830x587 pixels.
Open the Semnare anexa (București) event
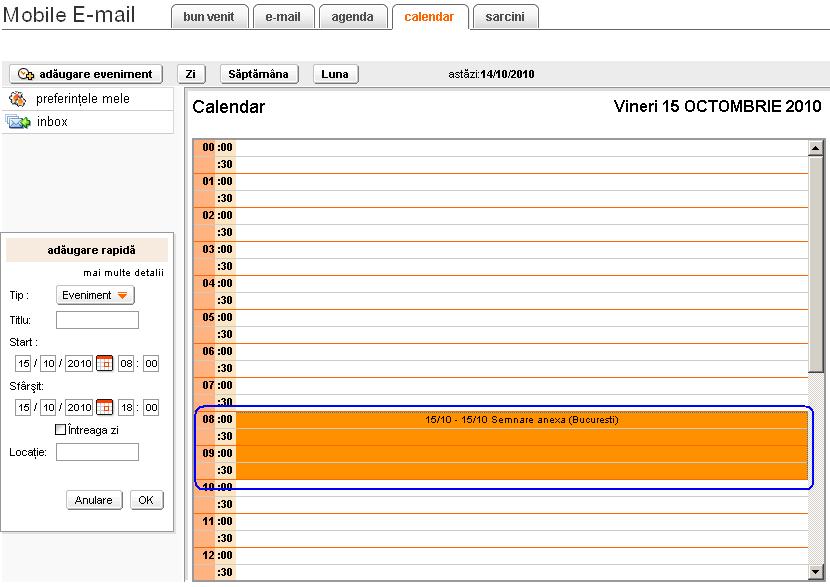(x=521, y=445)
